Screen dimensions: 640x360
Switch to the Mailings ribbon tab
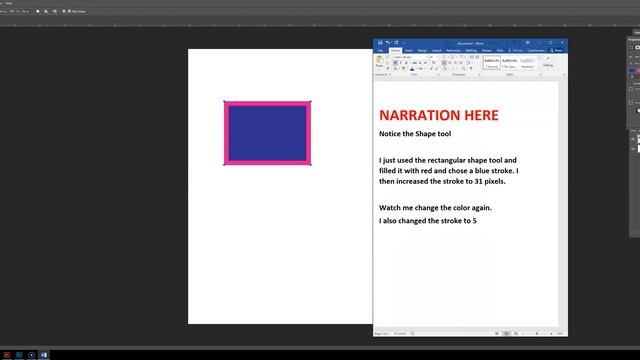pos(471,51)
